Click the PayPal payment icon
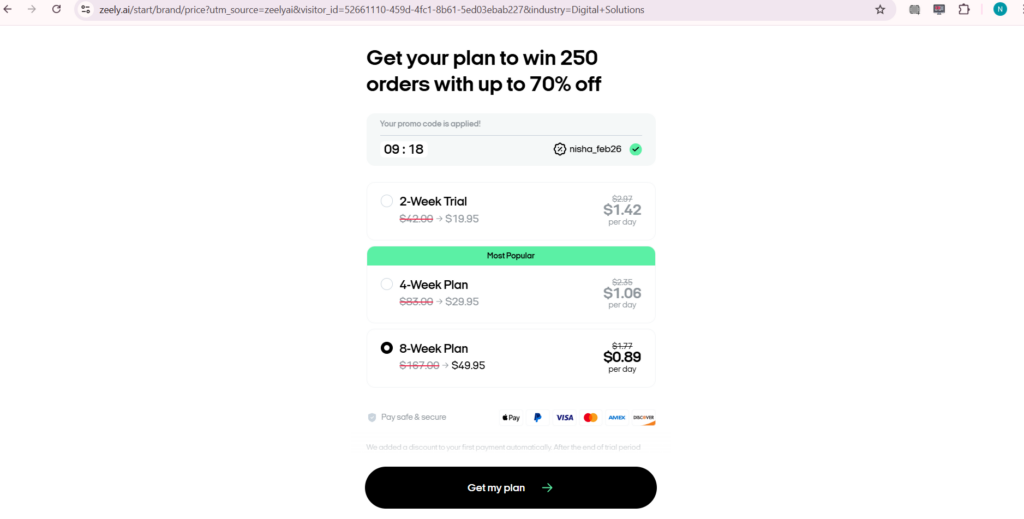 [538, 417]
